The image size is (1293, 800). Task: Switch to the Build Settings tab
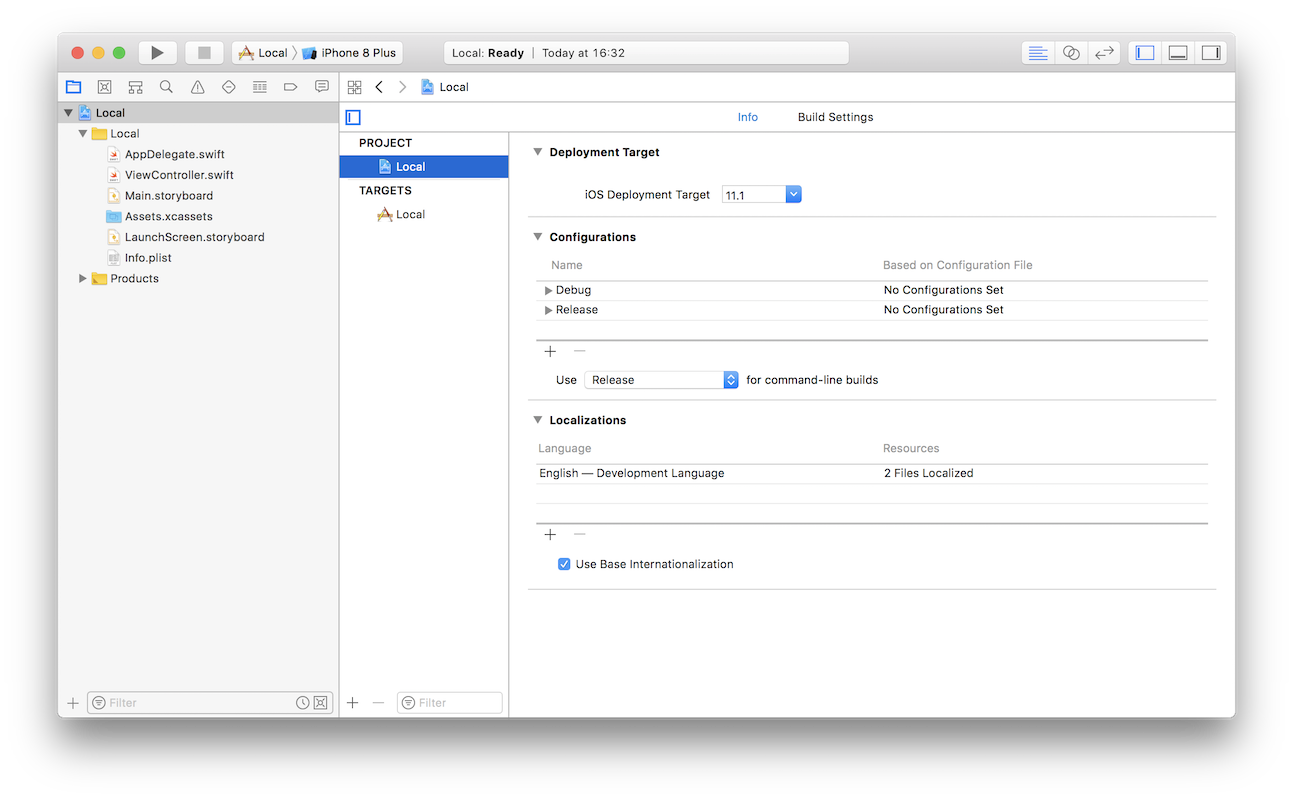coord(834,117)
